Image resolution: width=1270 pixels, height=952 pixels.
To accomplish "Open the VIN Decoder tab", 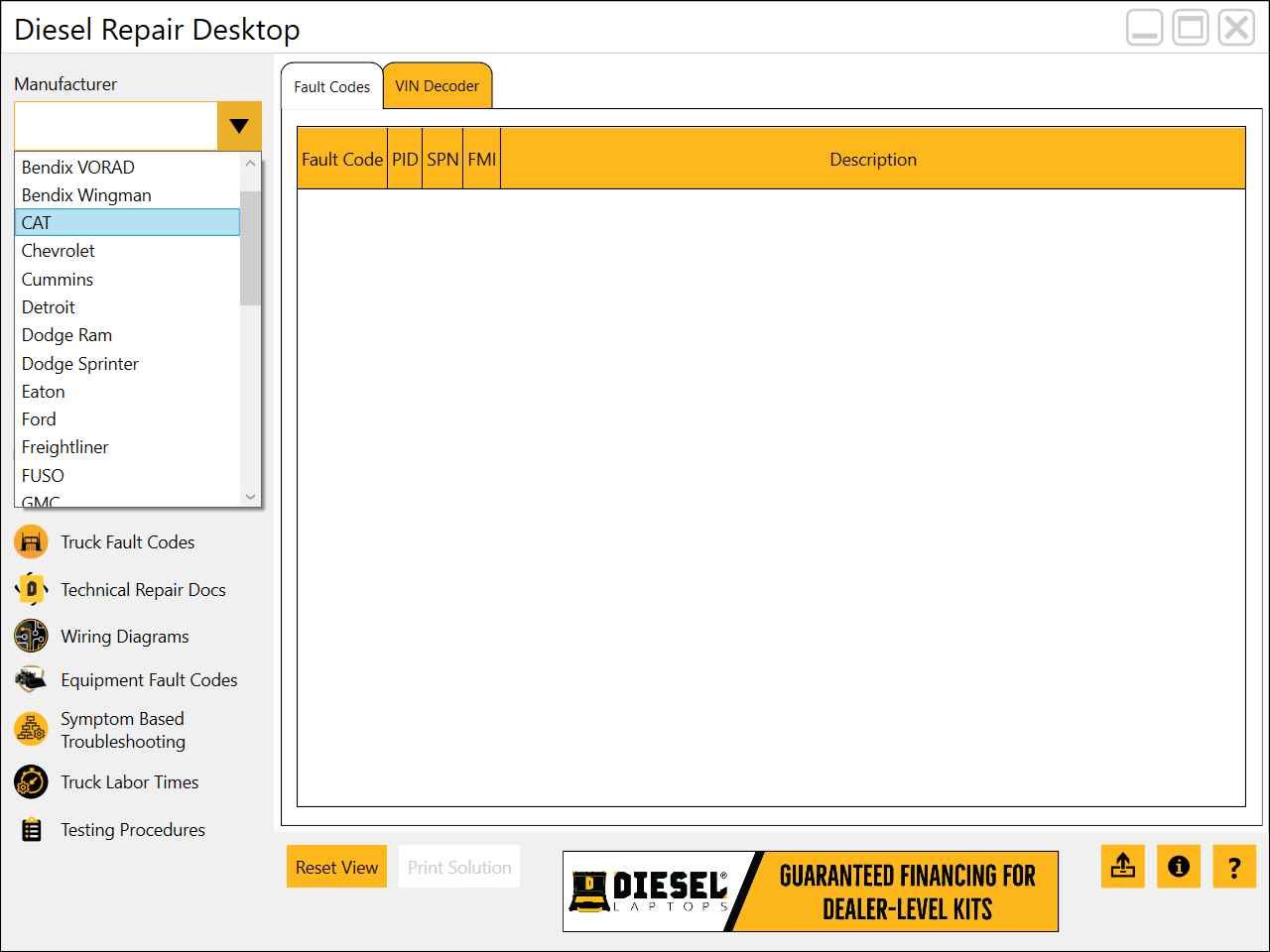I will [437, 85].
